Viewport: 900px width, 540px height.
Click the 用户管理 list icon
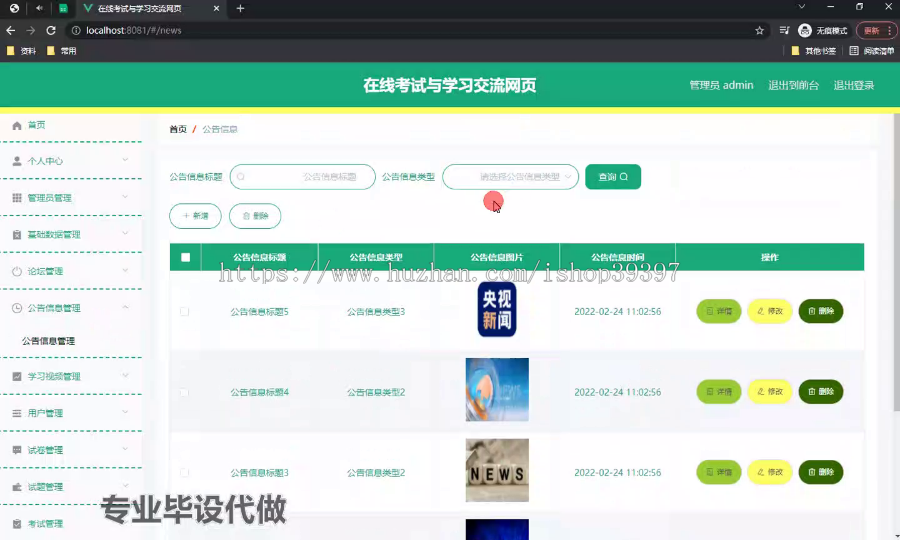point(17,413)
